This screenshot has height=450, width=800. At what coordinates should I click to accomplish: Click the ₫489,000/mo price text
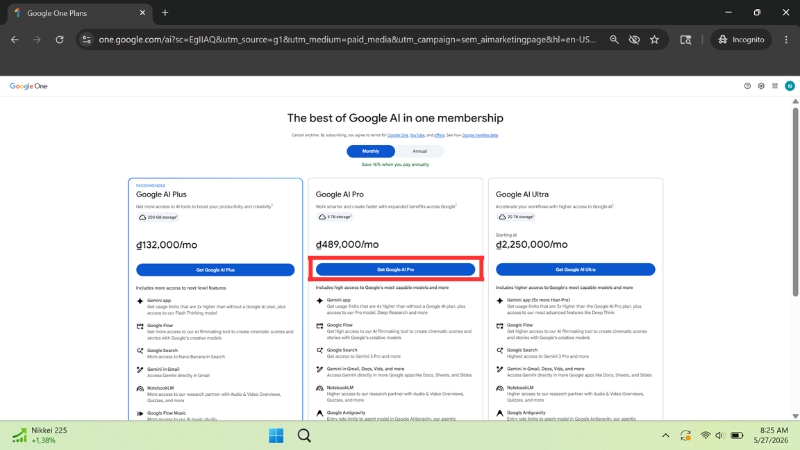click(347, 244)
